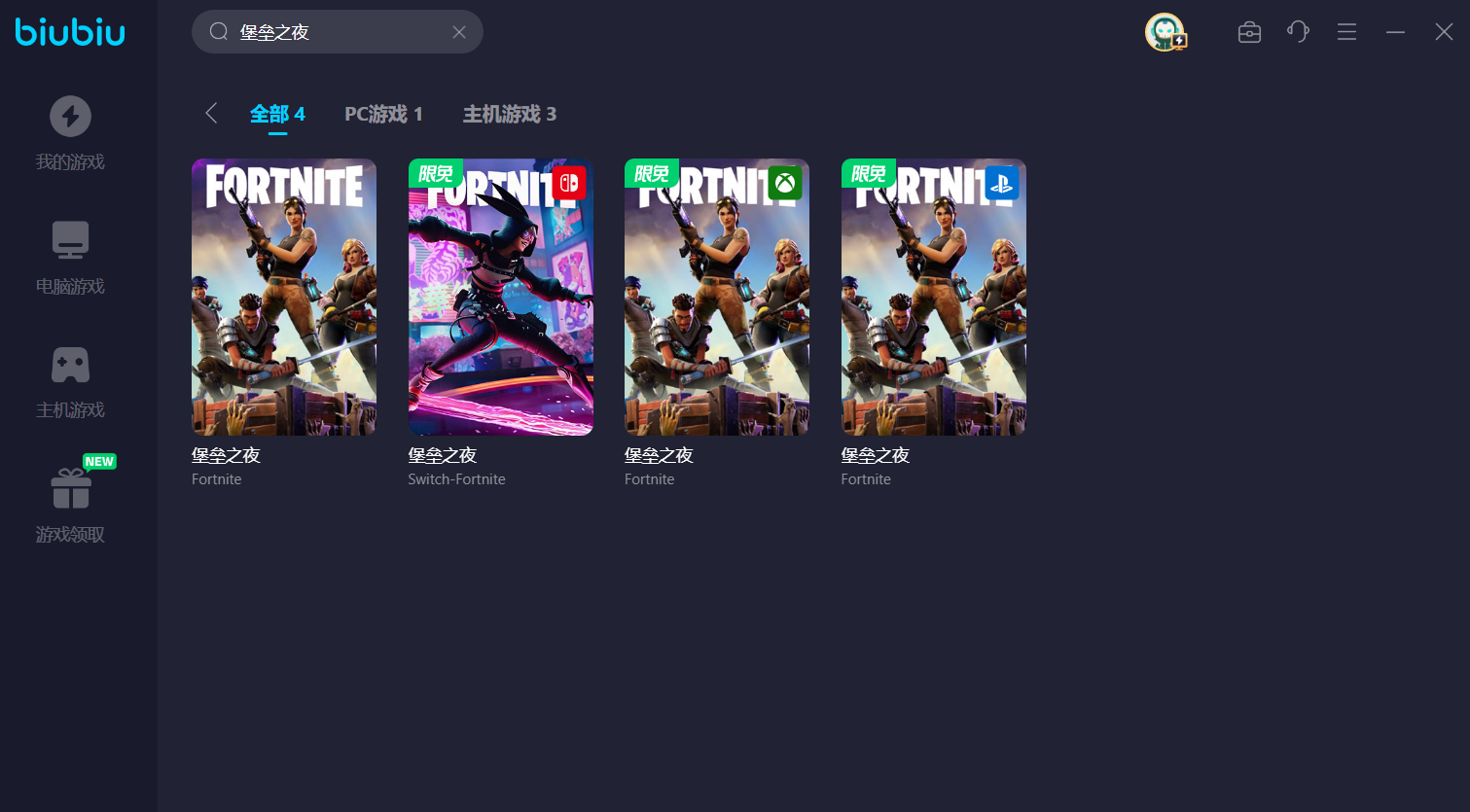
Task: Open console games controller icon
Action: tap(70, 365)
